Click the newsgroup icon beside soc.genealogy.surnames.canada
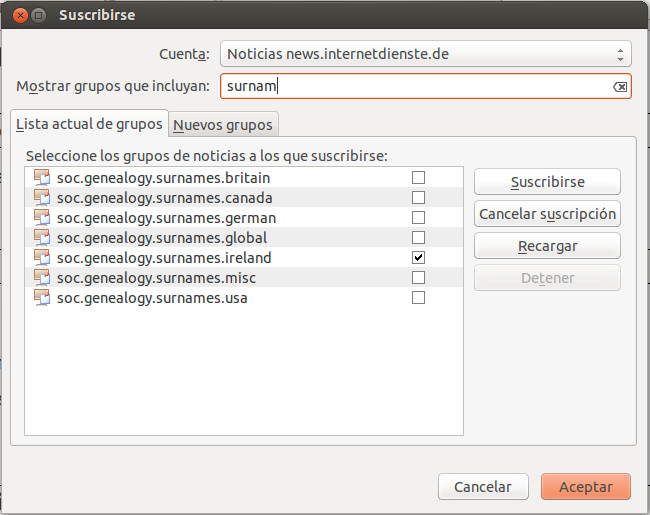Image resolution: width=650 pixels, height=515 pixels. click(x=41, y=198)
